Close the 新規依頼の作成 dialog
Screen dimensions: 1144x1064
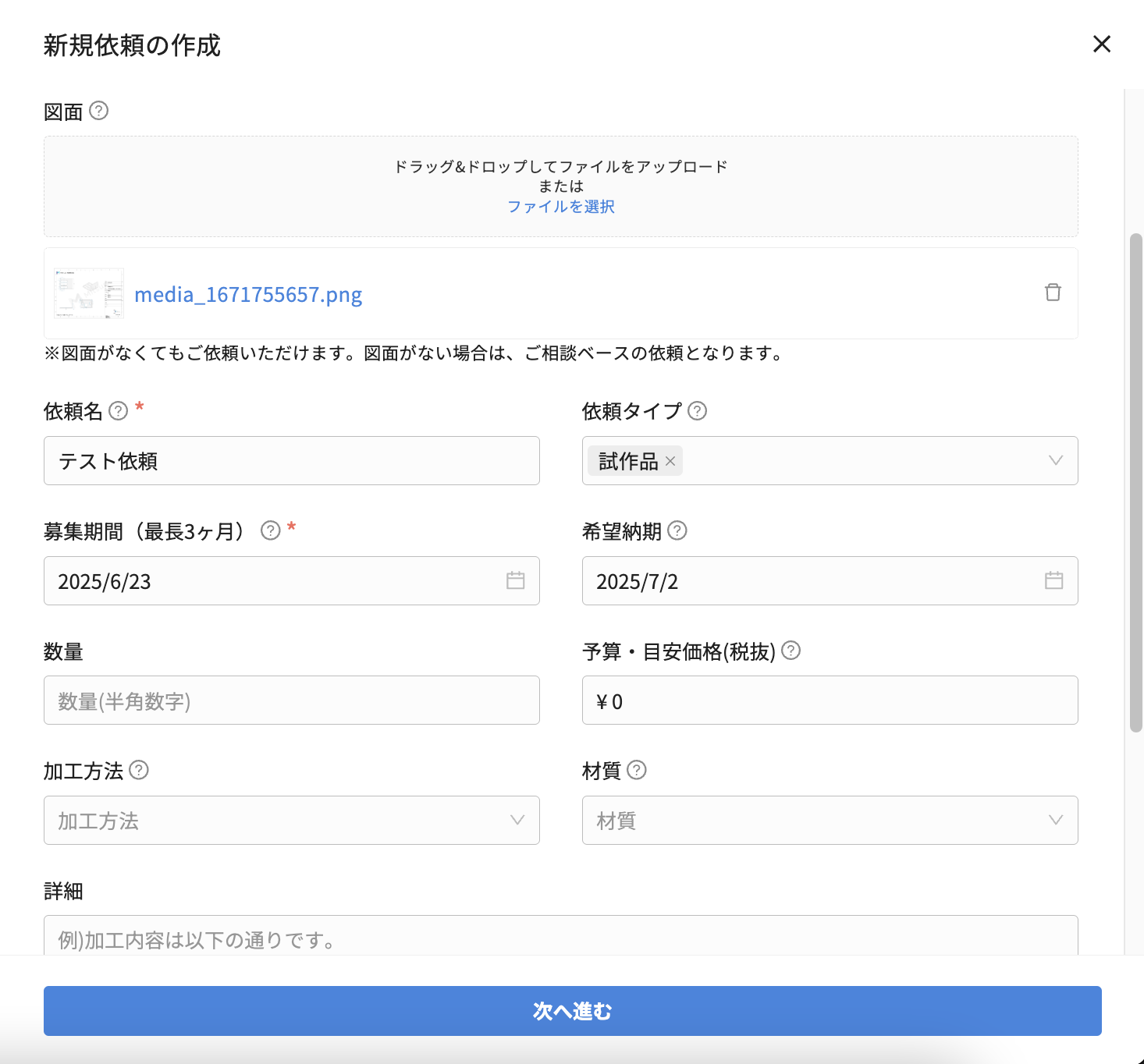[x=1101, y=44]
